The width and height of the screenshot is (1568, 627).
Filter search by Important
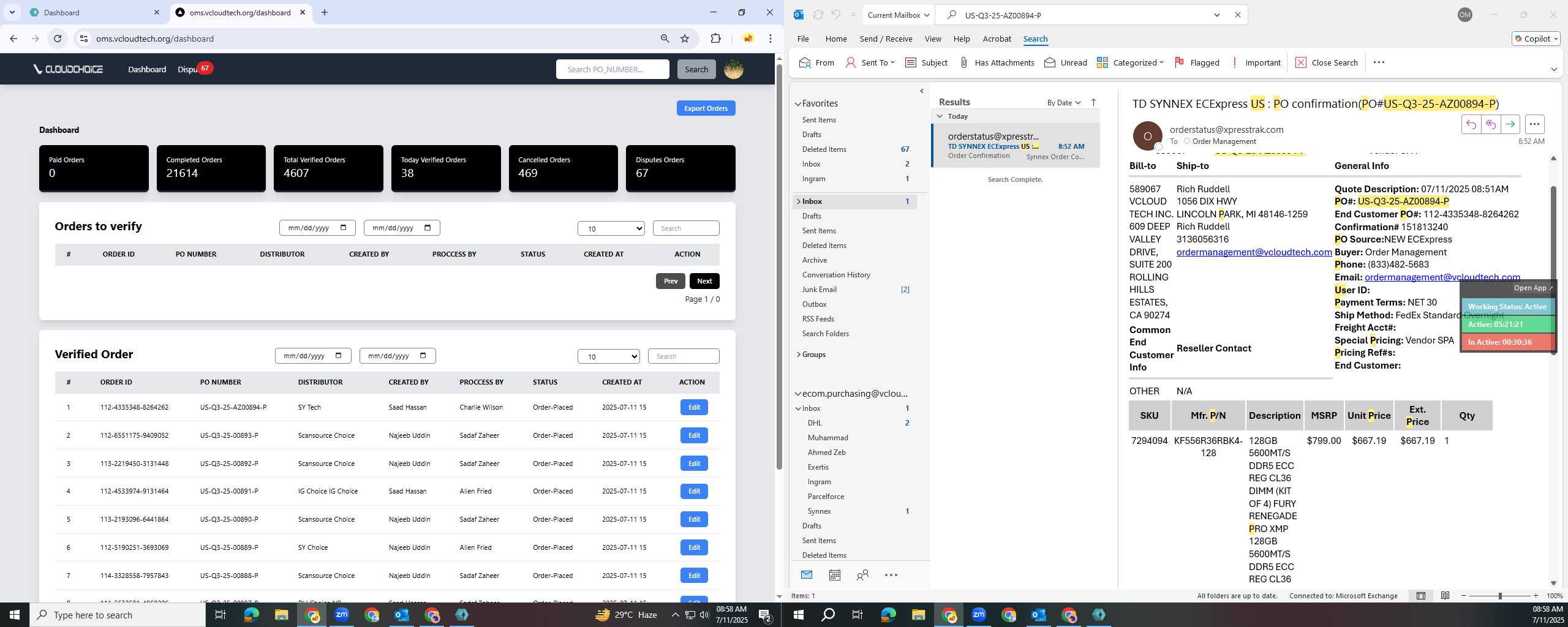click(x=1256, y=62)
